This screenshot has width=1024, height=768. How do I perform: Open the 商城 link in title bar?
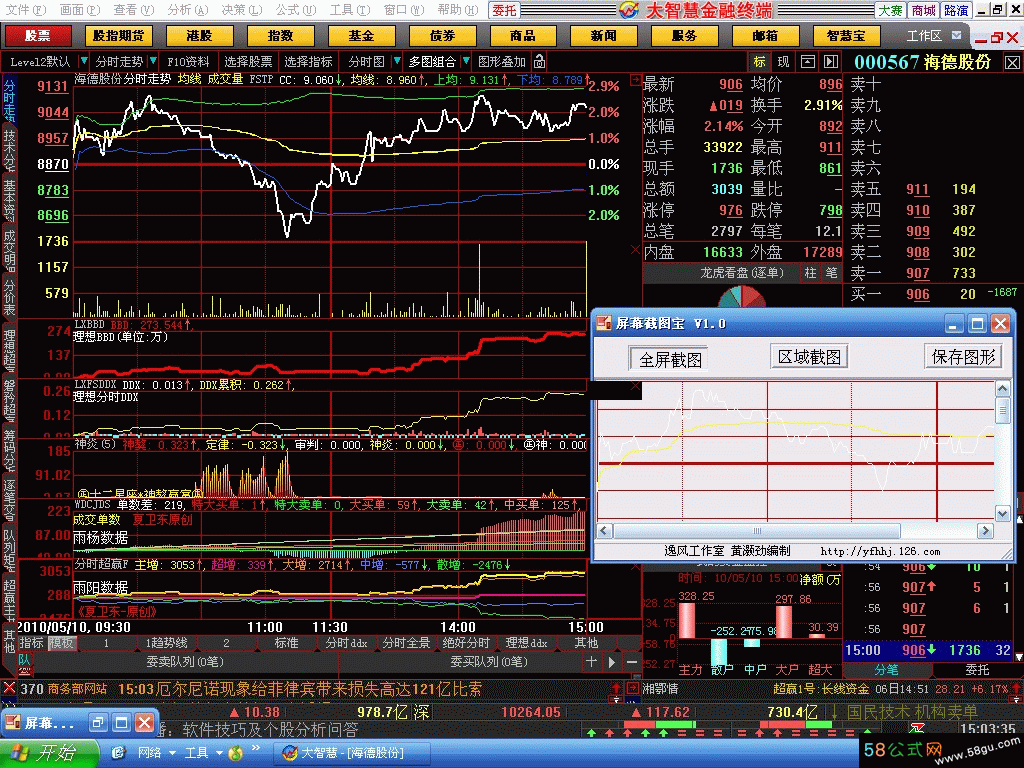point(923,10)
